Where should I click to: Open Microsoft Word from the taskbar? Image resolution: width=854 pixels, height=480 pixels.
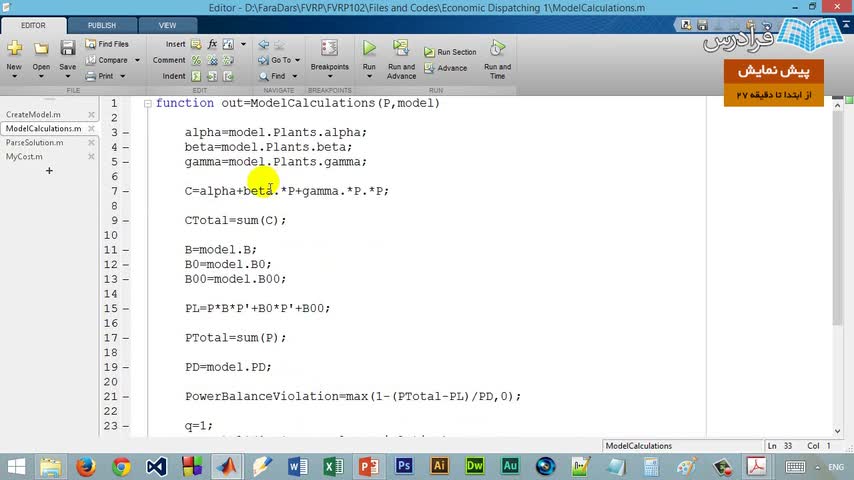(297, 466)
